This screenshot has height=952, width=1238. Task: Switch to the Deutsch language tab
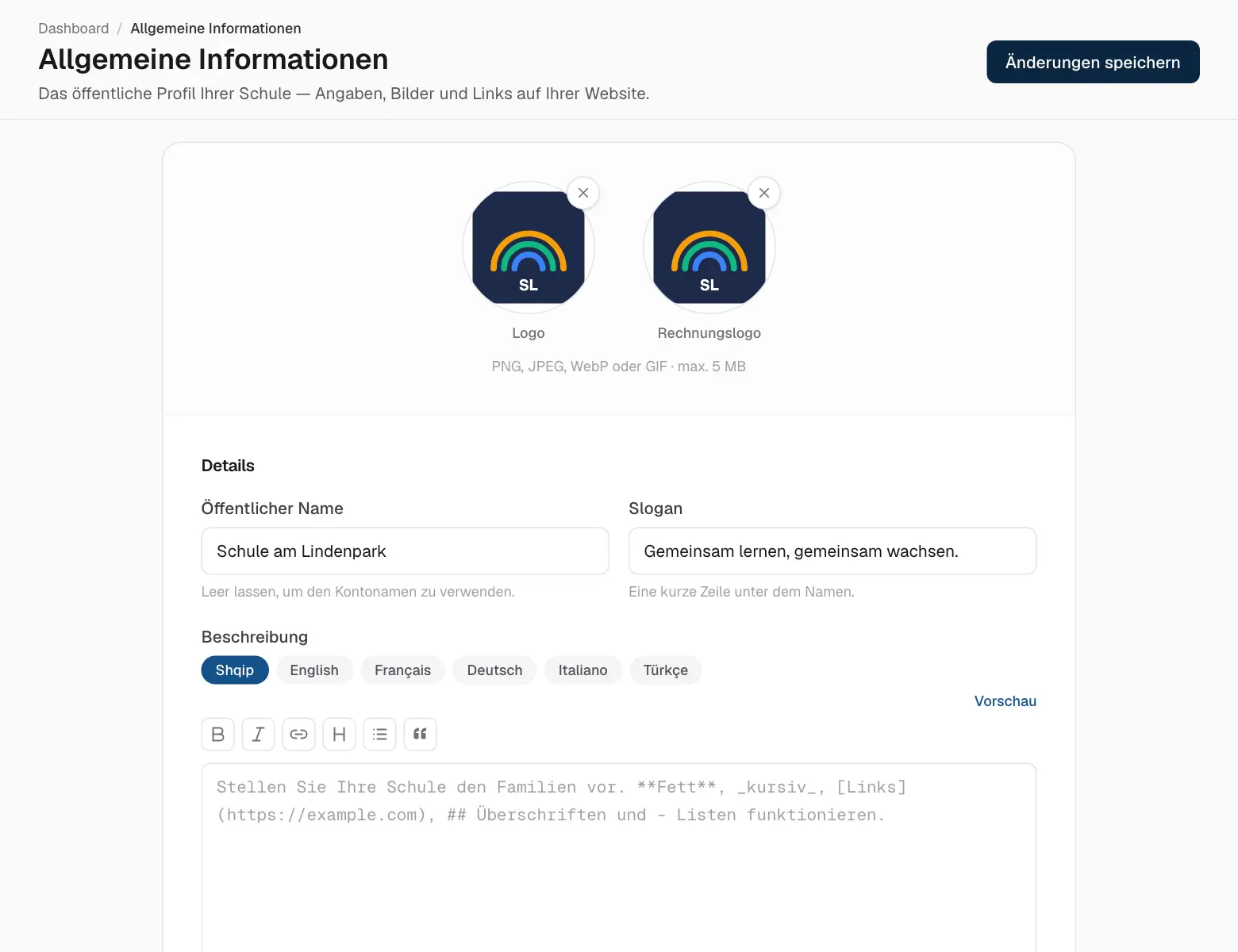[494, 670]
